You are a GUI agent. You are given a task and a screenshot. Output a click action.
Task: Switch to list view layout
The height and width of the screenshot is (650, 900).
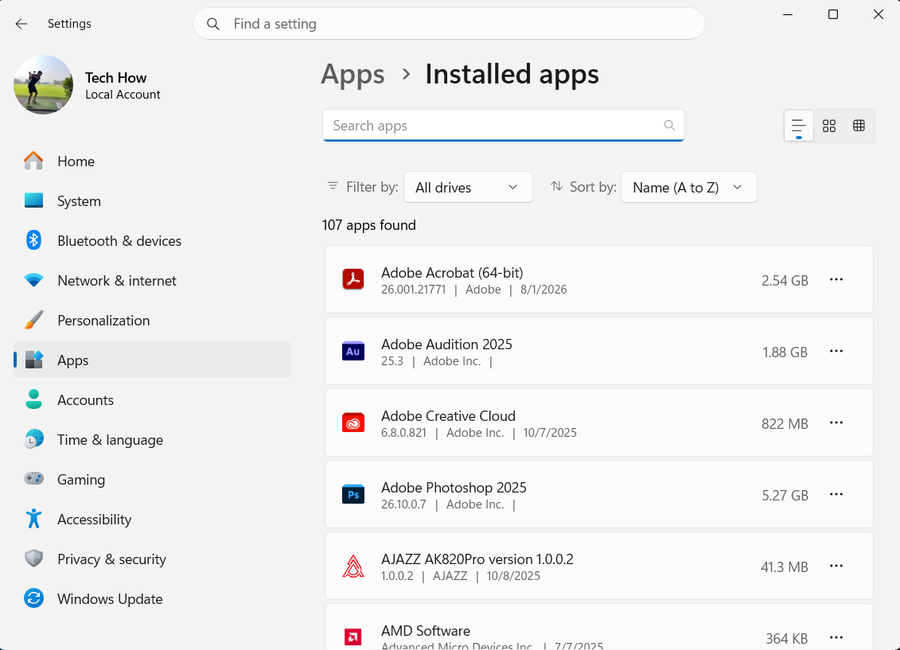click(798, 126)
